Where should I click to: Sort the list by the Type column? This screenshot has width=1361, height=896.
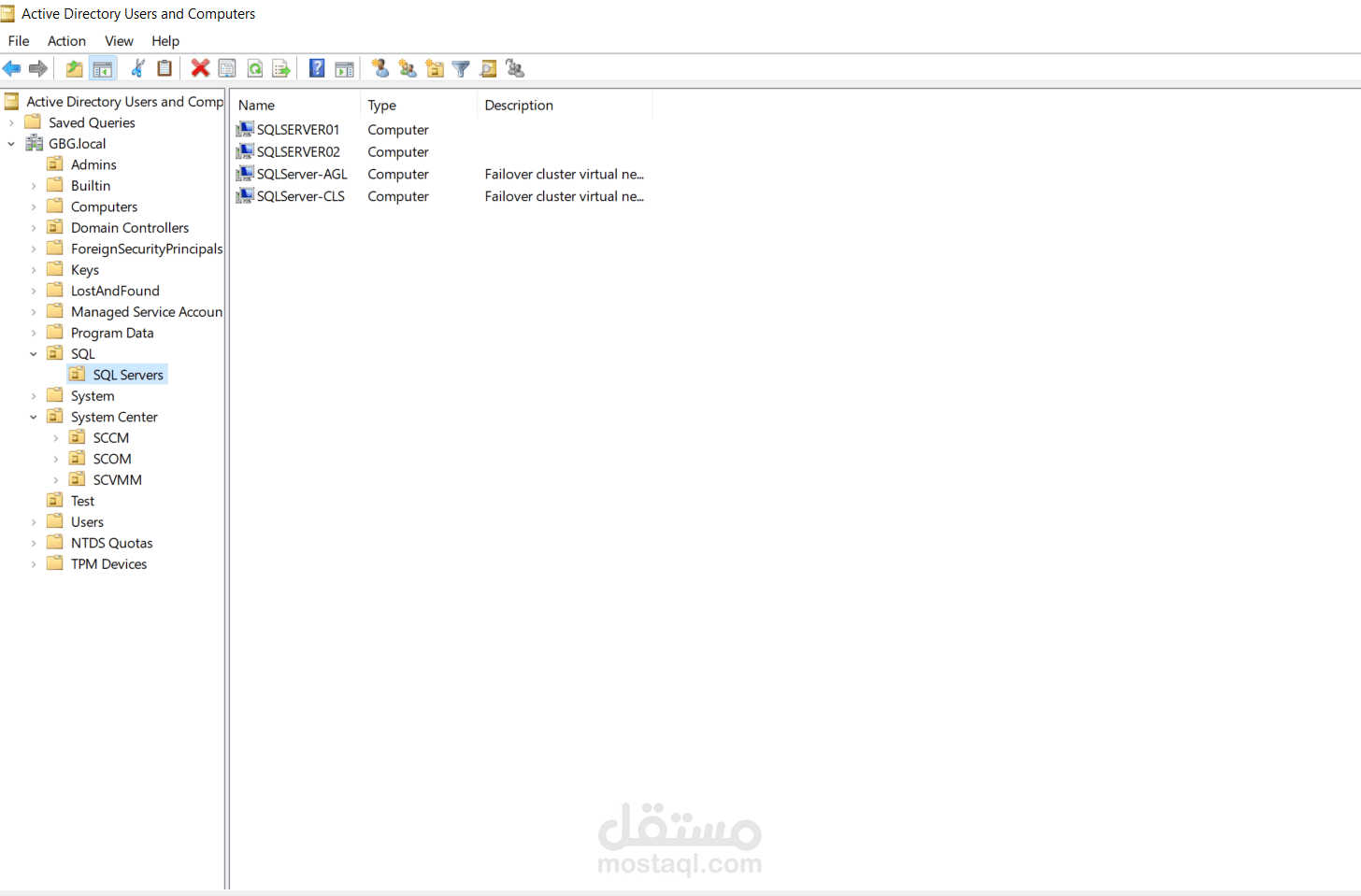click(418, 106)
